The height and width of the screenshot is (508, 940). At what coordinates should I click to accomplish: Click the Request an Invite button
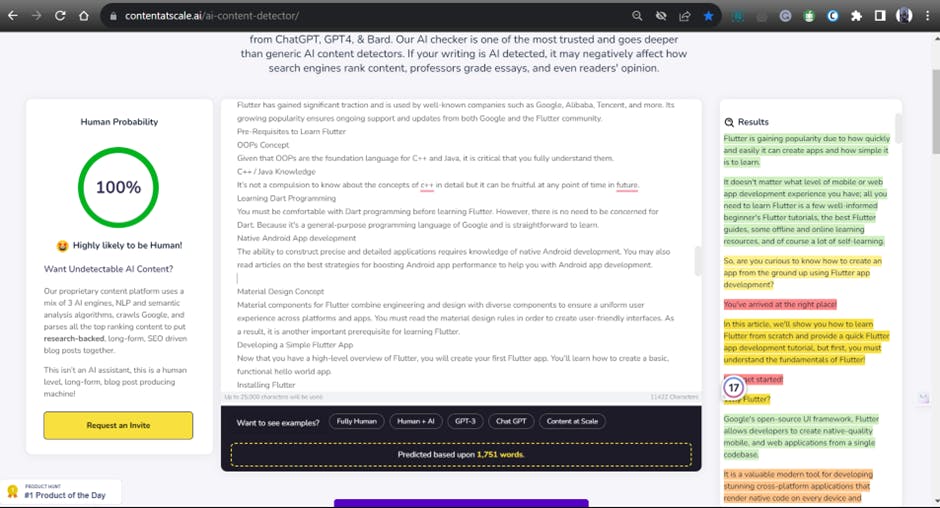118,425
